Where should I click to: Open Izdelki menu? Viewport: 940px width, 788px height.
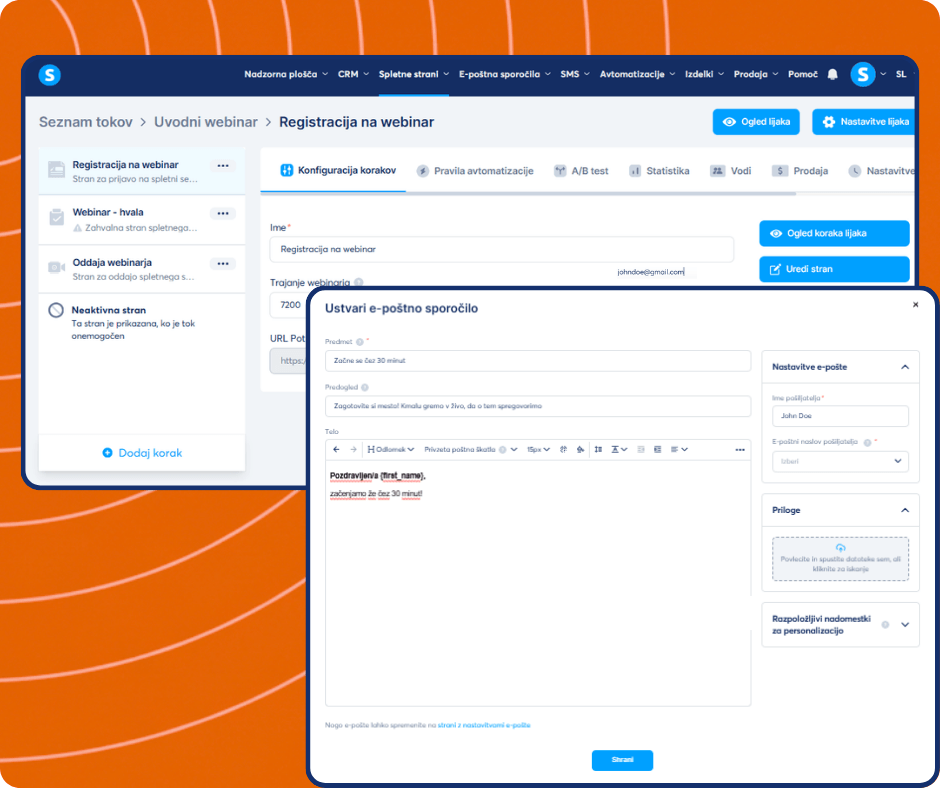pos(704,74)
